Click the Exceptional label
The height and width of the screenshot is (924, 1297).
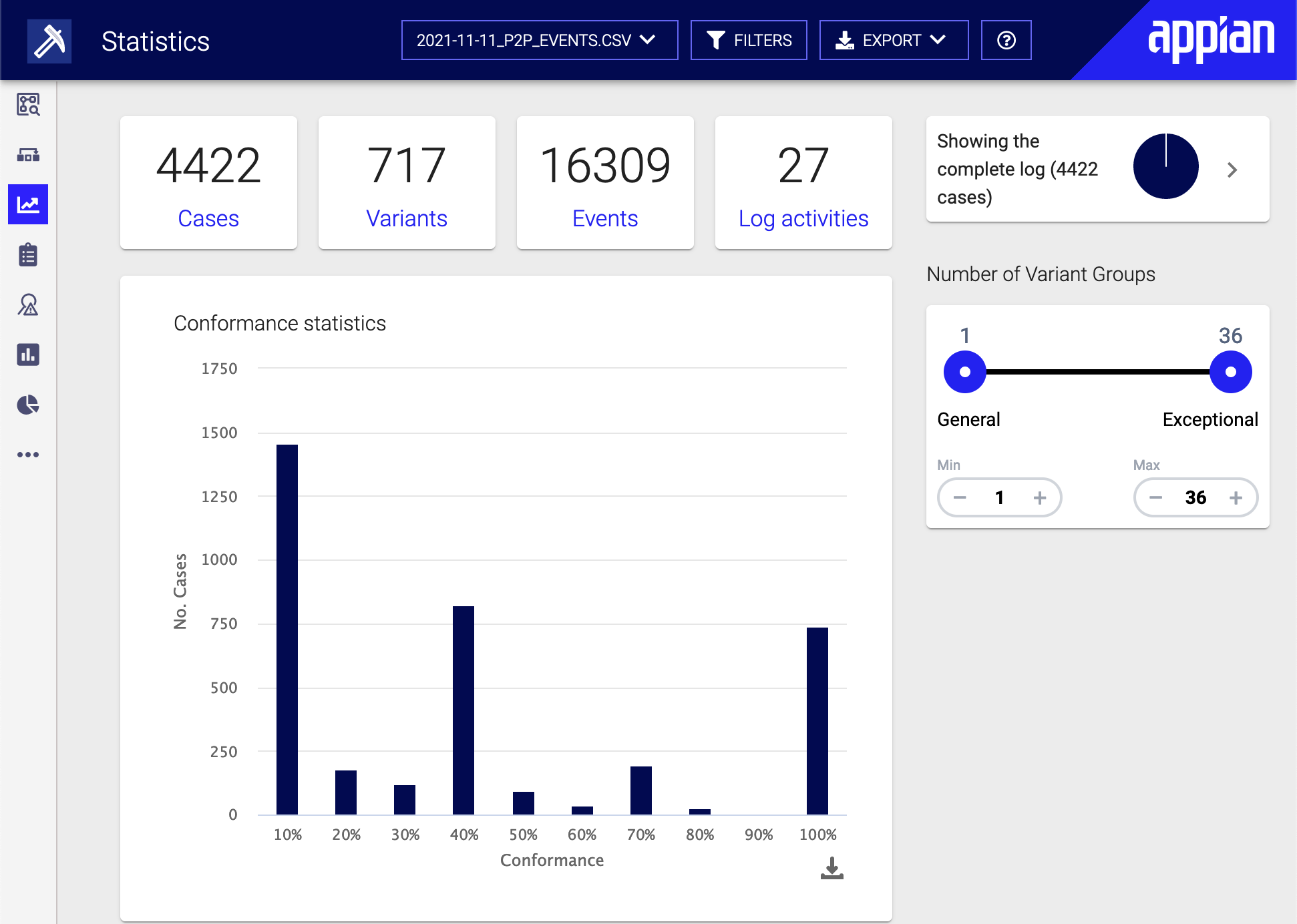point(1210,419)
